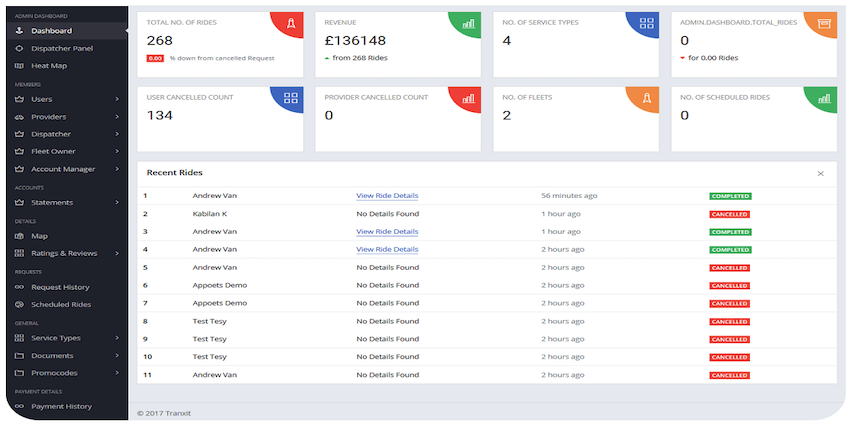The image size is (850, 425).
Task: Expand the Statements submenu chevron
Action: pyautogui.click(x=117, y=202)
